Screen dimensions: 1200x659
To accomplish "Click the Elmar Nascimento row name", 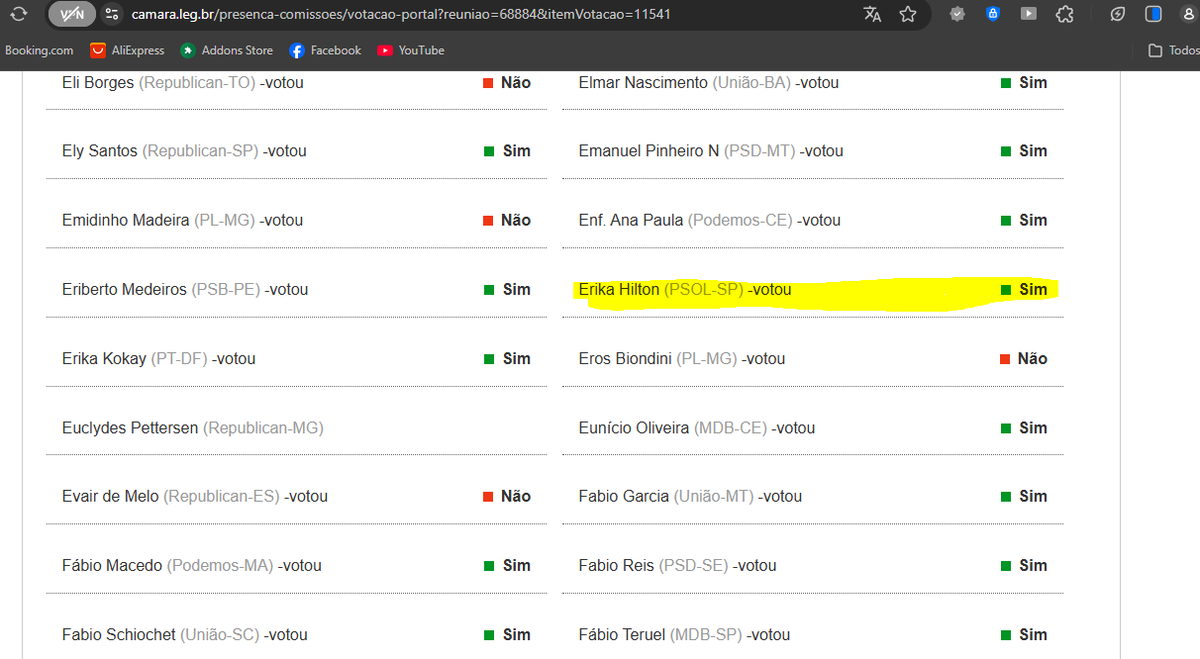I will click(643, 83).
